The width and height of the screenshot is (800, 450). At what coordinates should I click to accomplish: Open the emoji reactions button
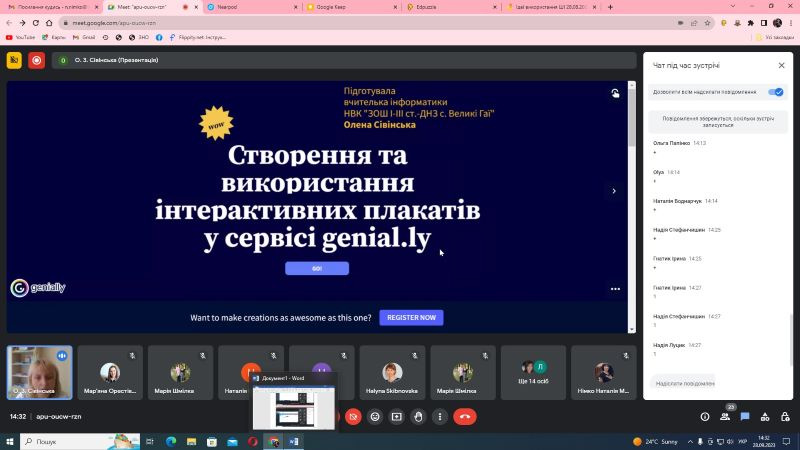[x=375, y=417]
